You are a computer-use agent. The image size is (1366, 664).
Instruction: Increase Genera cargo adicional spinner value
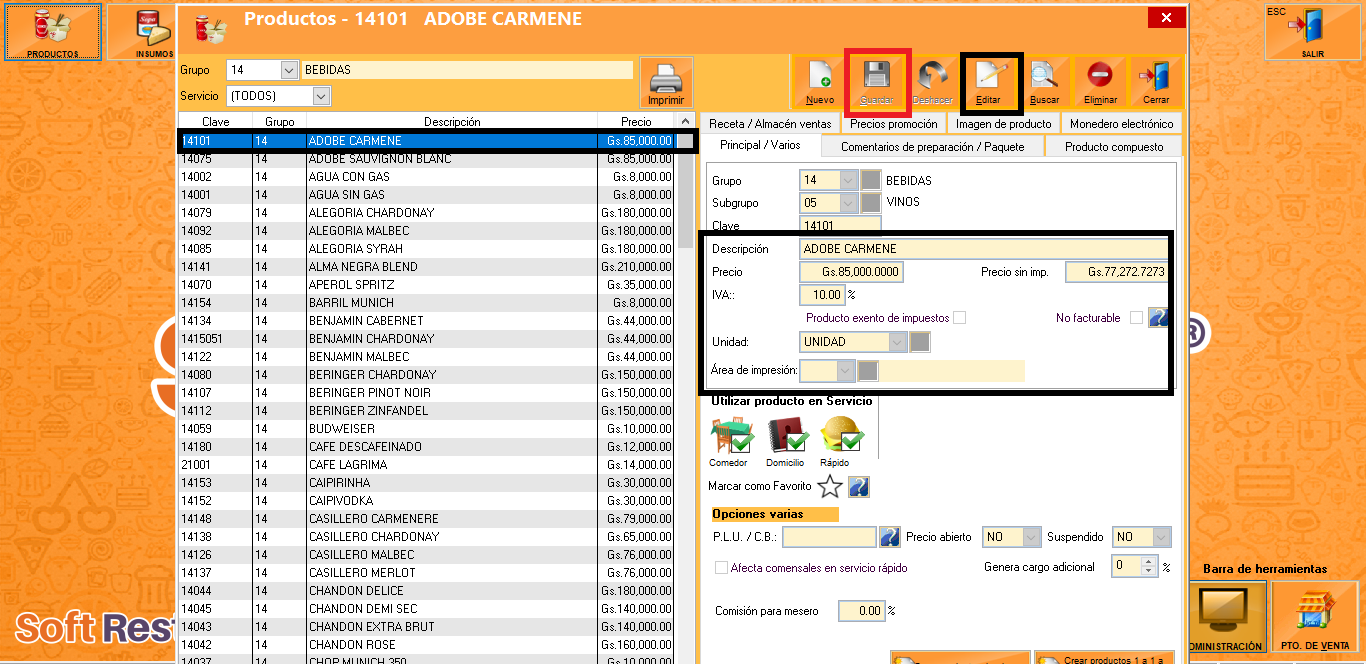pyautogui.click(x=1149, y=562)
